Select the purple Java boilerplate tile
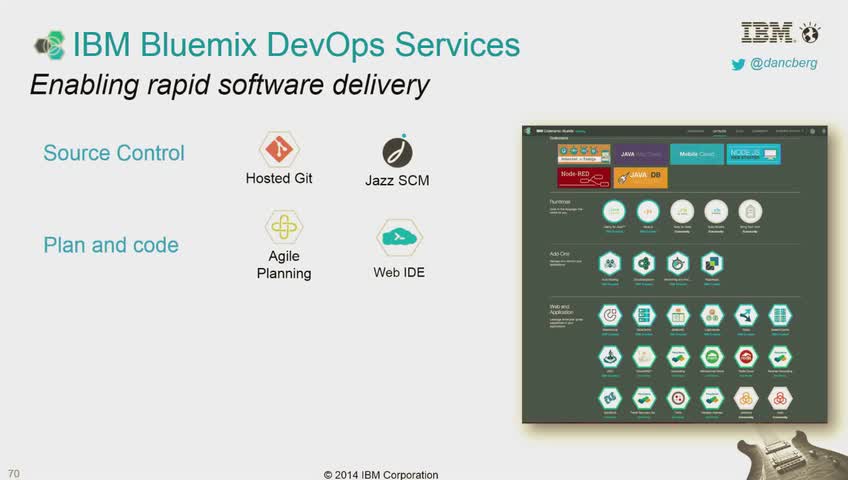The width and height of the screenshot is (848, 480). pos(640,154)
